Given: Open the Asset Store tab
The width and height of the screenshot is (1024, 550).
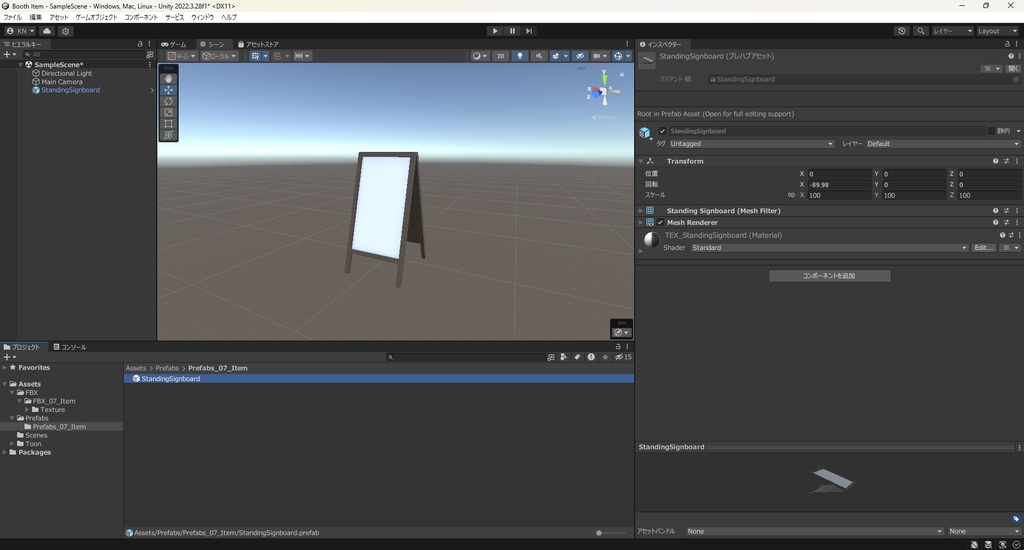Looking at the screenshot, I should pos(258,44).
